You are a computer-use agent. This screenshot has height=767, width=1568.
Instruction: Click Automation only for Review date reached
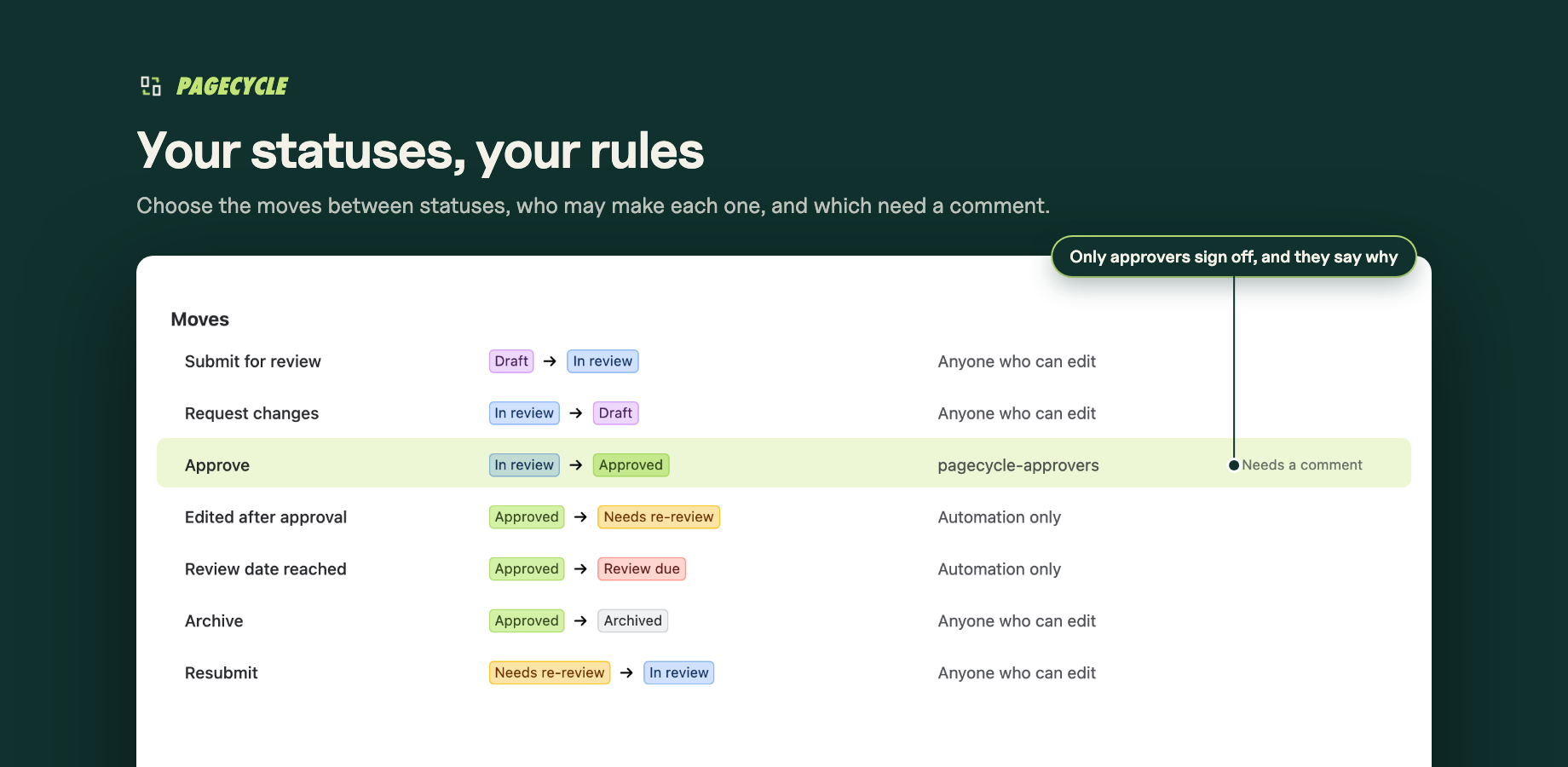pos(1000,569)
